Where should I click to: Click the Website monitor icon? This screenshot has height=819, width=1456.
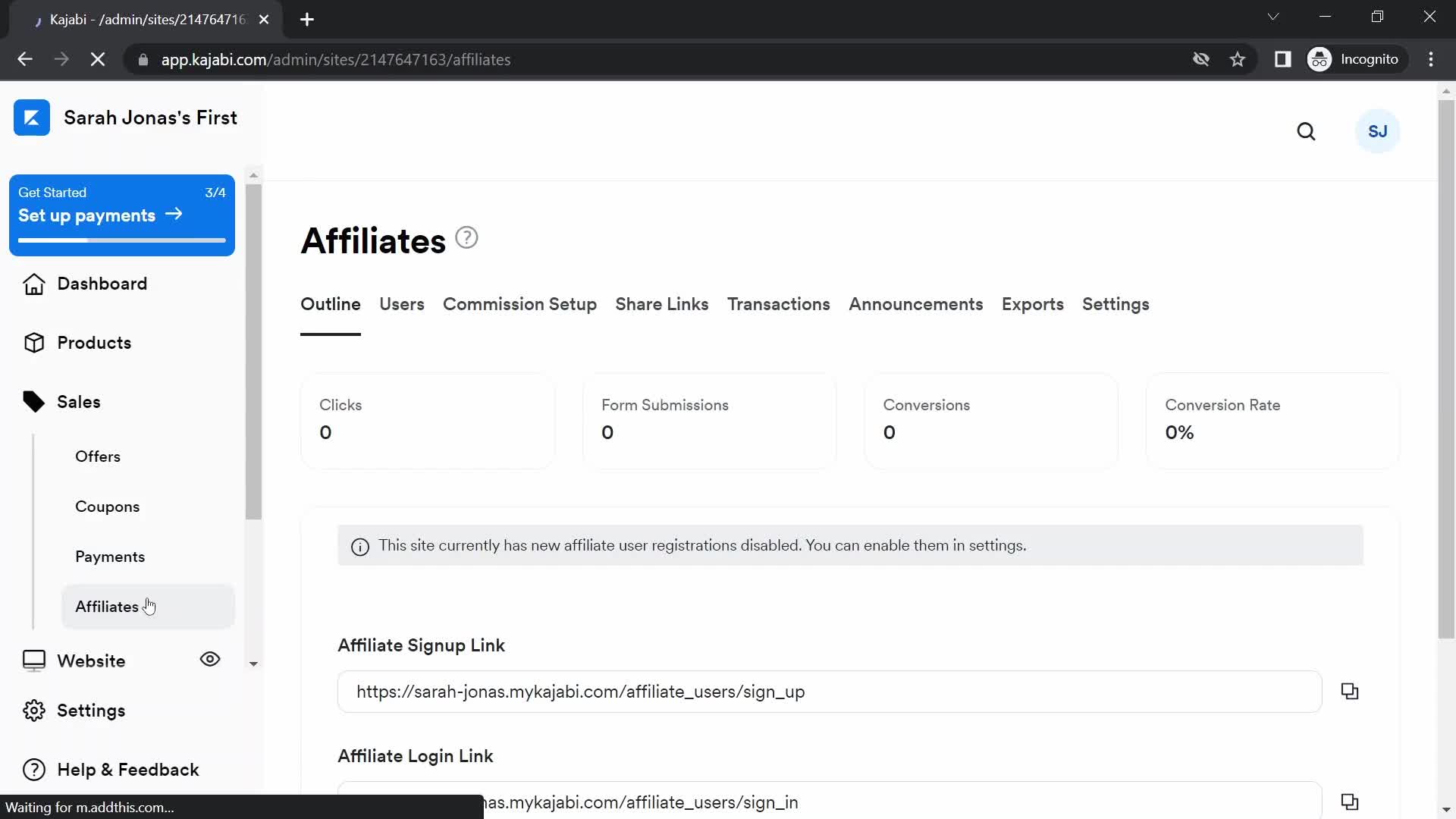pyautogui.click(x=33, y=661)
